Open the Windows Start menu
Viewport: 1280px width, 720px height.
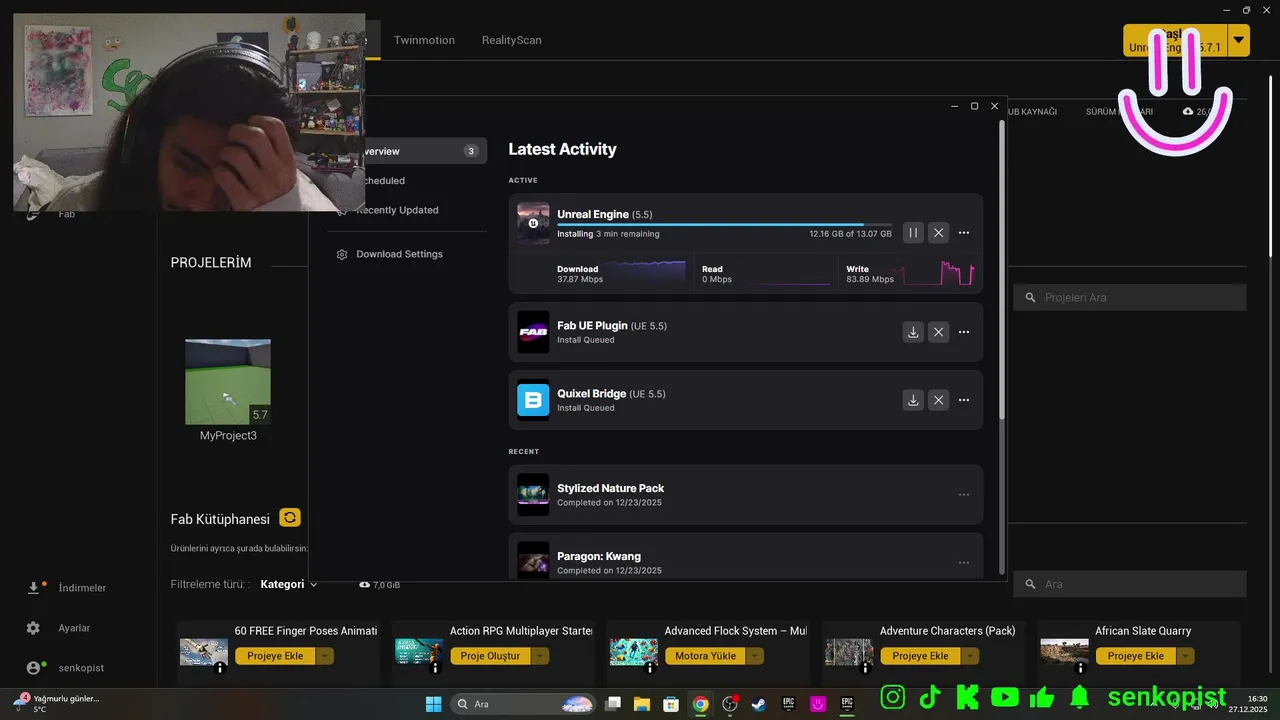pos(434,704)
